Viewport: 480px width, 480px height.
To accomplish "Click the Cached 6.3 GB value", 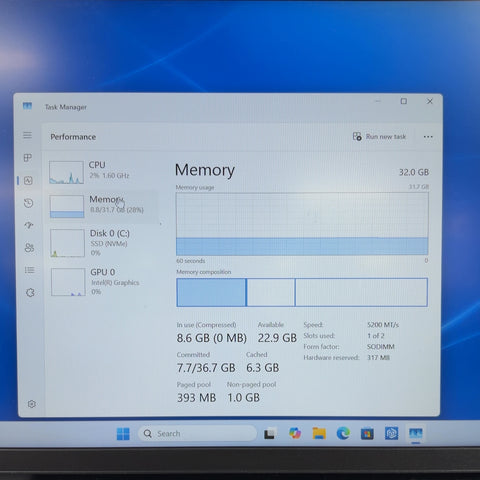I will click(x=263, y=368).
